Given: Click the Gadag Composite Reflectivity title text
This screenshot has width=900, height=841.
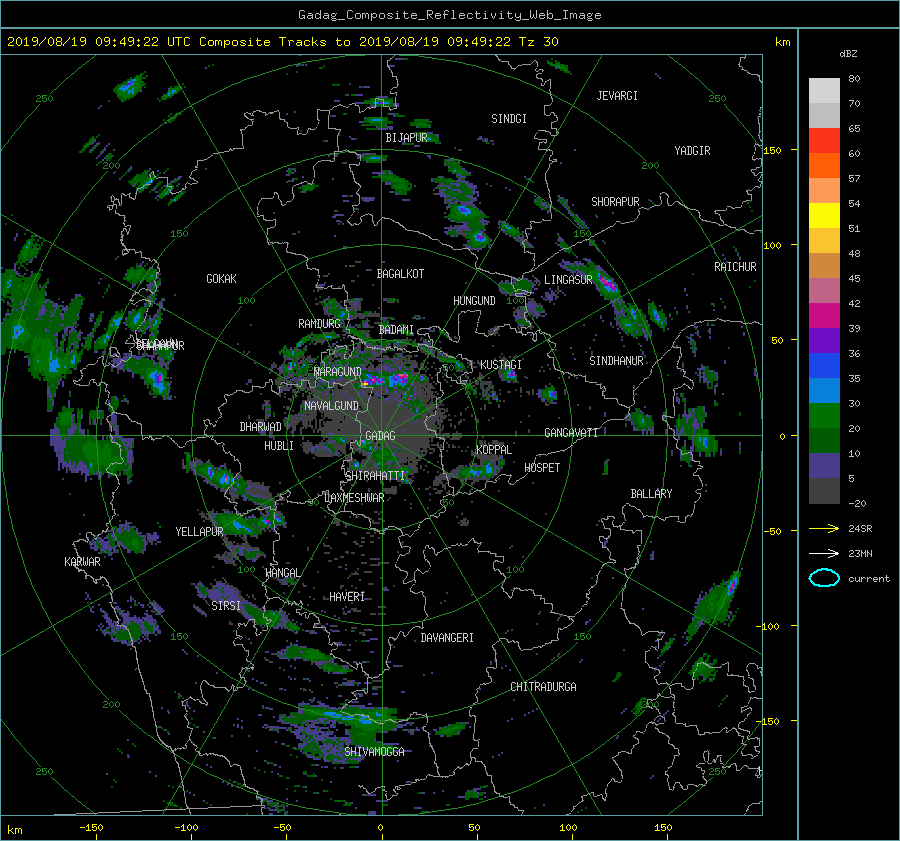Looking at the screenshot, I should tap(449, 15).
